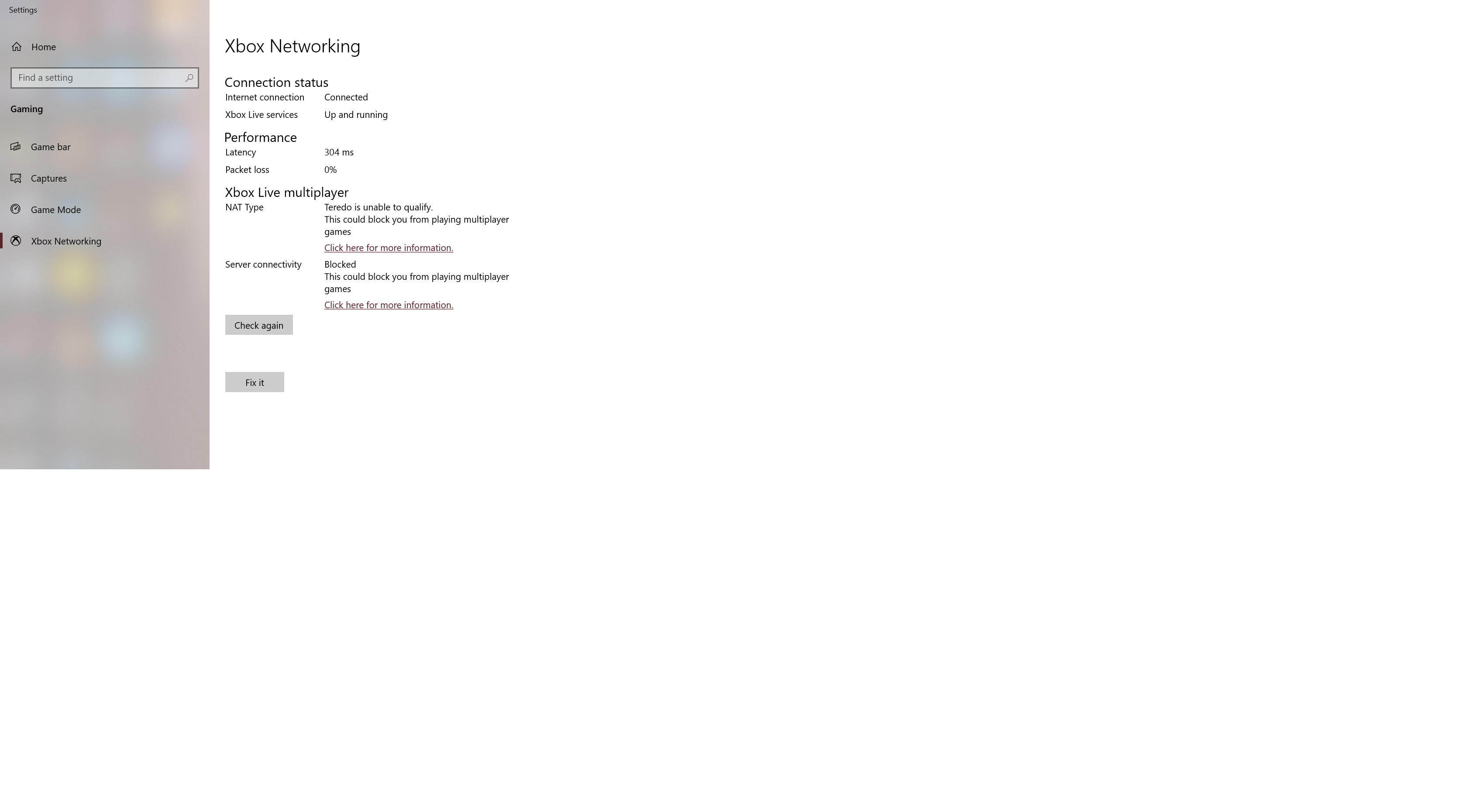This screenshot has height=812, width=1467.
Task: Click the Check again button
Action: click(x=258, y=325)
